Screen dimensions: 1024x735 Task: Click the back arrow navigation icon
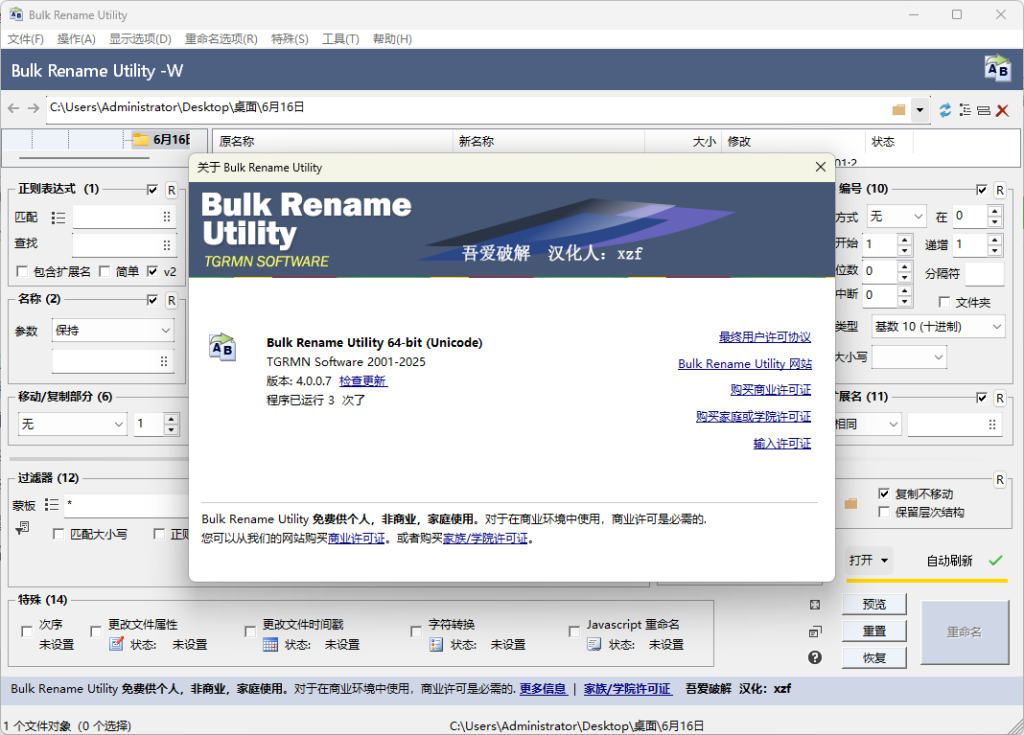13,108
